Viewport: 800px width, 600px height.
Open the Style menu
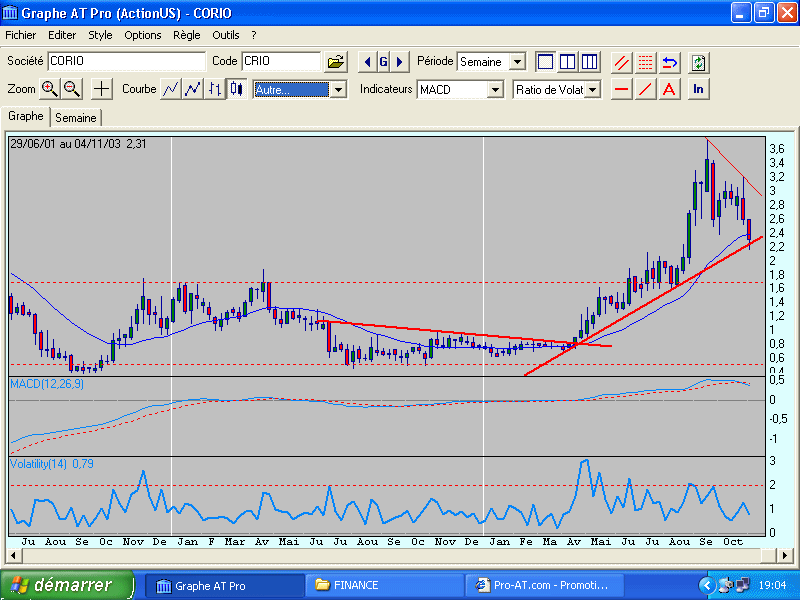[x=100, y=35]
